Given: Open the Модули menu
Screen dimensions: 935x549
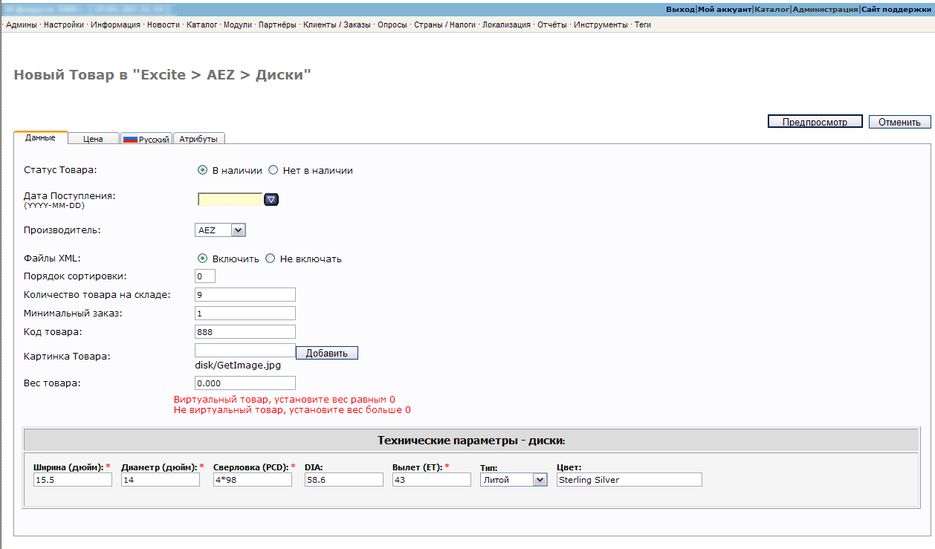Looking at the screenshot, I should tap(238, 25).
